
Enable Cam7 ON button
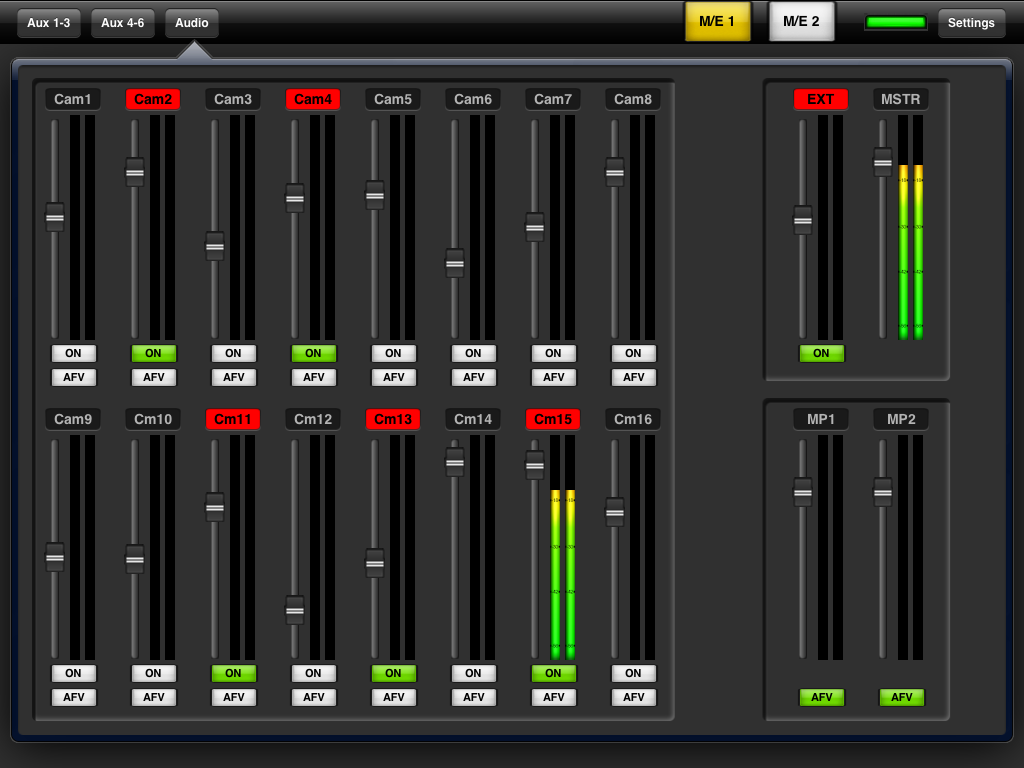tap(554, 353)
